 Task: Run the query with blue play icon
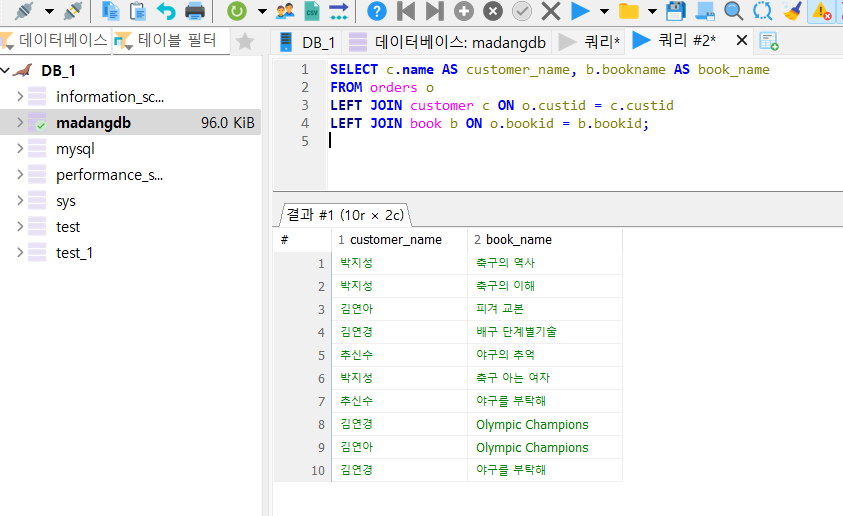click(580, 11)
